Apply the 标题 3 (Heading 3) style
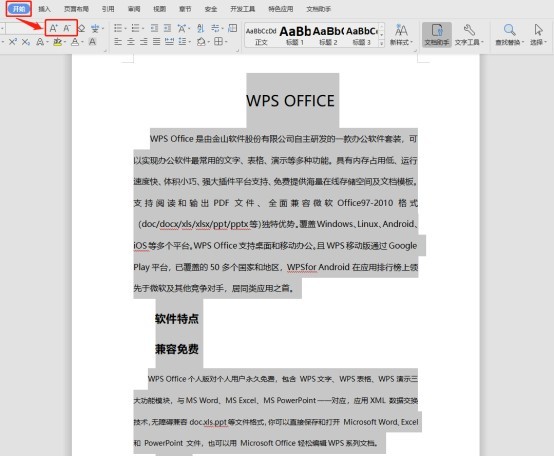The height and width of the screenshot is (456, 554). 361,36
